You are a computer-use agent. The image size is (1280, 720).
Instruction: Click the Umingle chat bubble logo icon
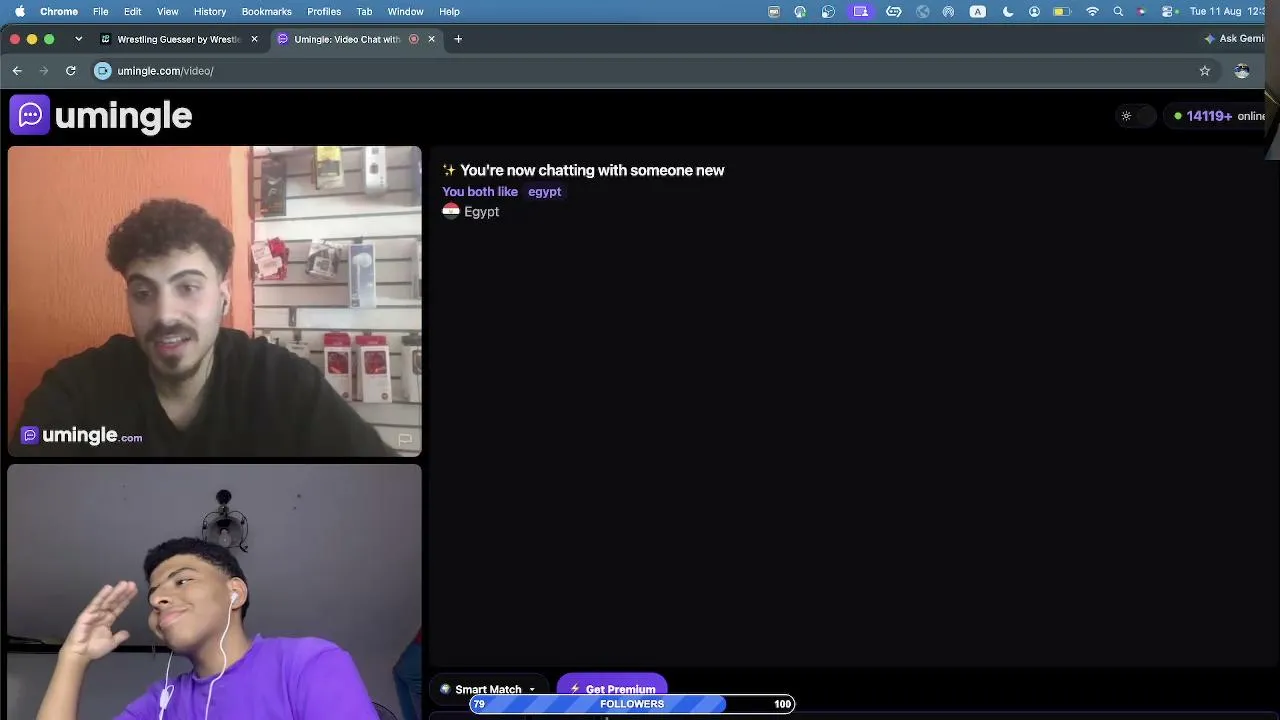[x=29, y=115]
